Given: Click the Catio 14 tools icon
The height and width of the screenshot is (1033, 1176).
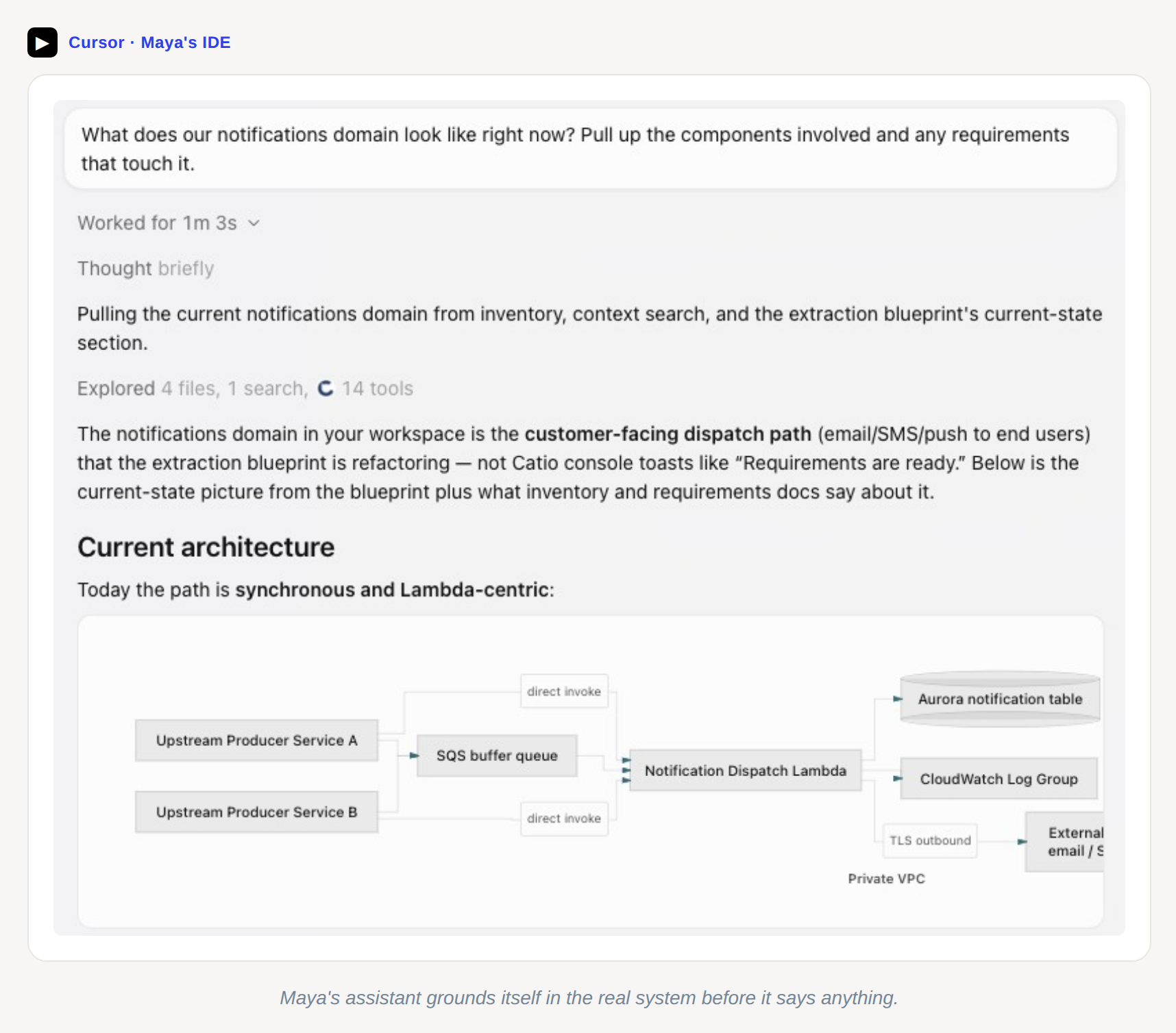Looking at the screenshot, I should pos(326,388).
